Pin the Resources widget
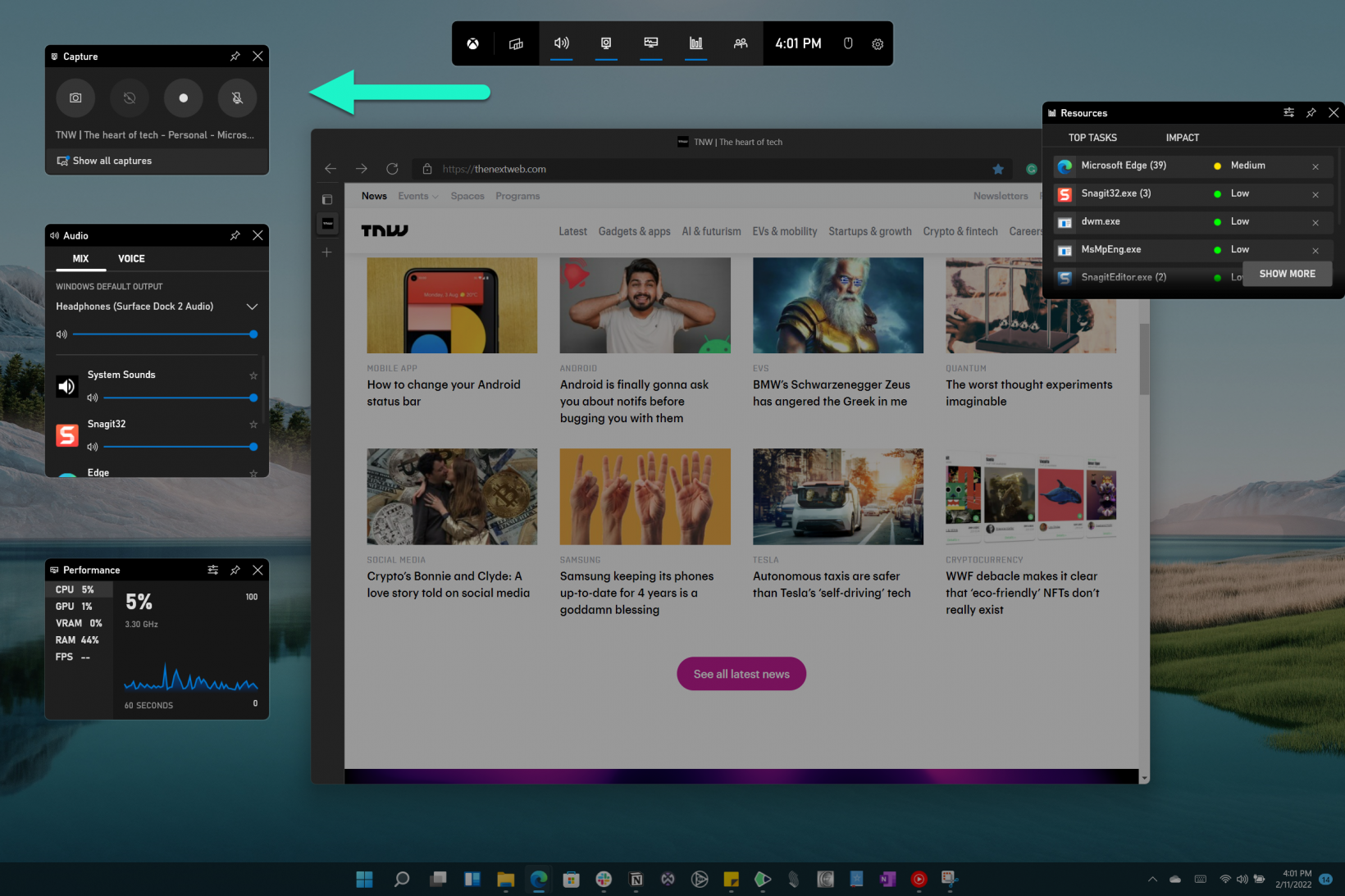1345x896 pixels. coord(1311,112)
